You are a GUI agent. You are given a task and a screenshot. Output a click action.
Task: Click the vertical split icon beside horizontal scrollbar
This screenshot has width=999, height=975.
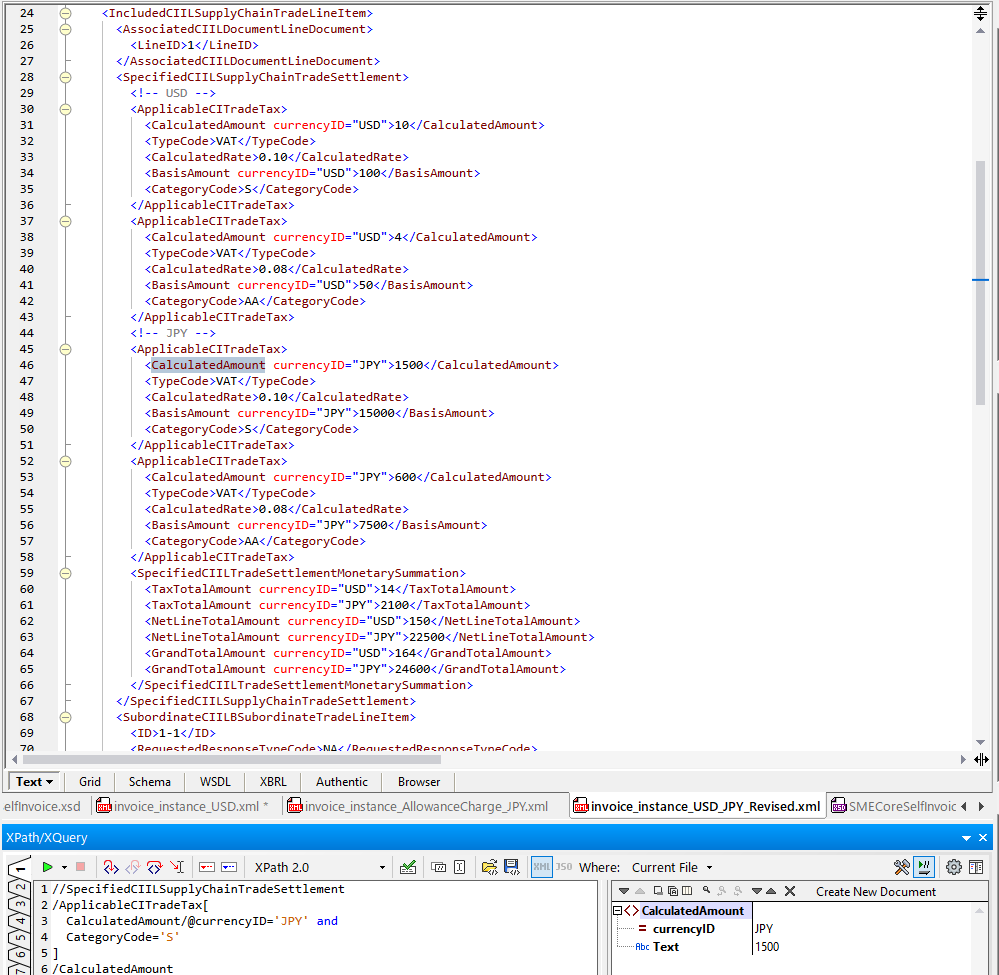[981, 759]
